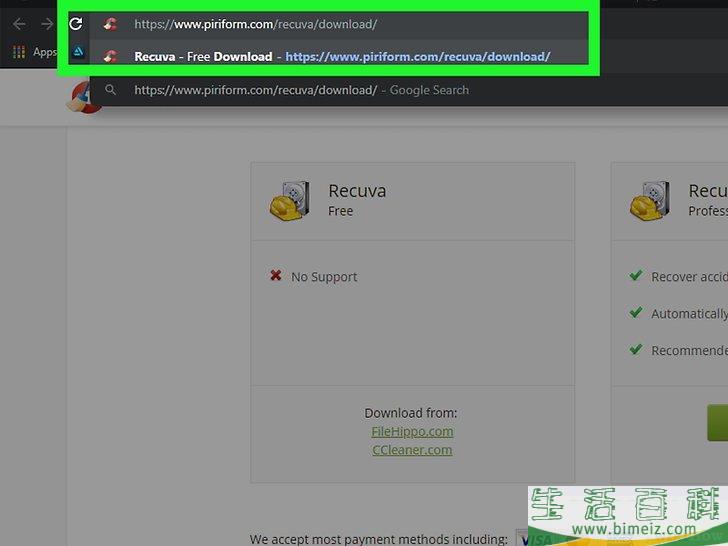
Task: Click the "No Support" text
Action: point(324,277)
